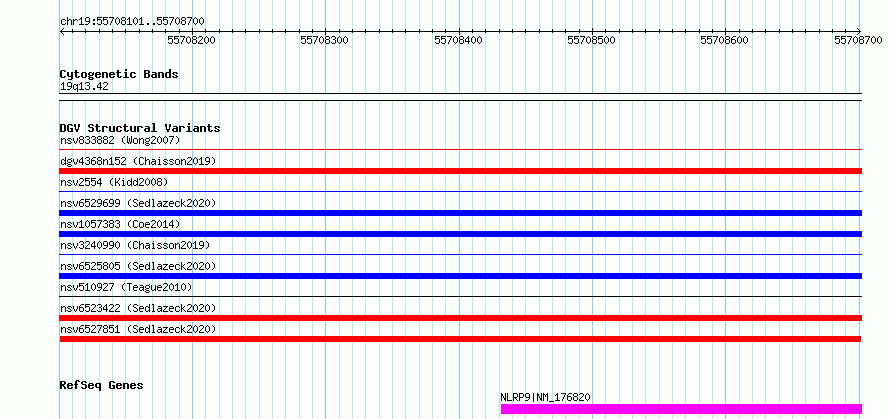The image size is (890, 419).
Task: Open variant nsv833882 (Wong2007)
Action: coord(120,140)
